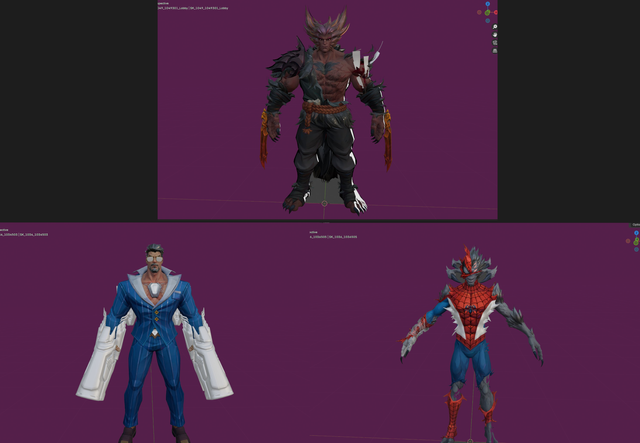Screen dimensions: 640x443
Task: Click the green Y axis on top viewport gizmo
Action: [487, 13]
